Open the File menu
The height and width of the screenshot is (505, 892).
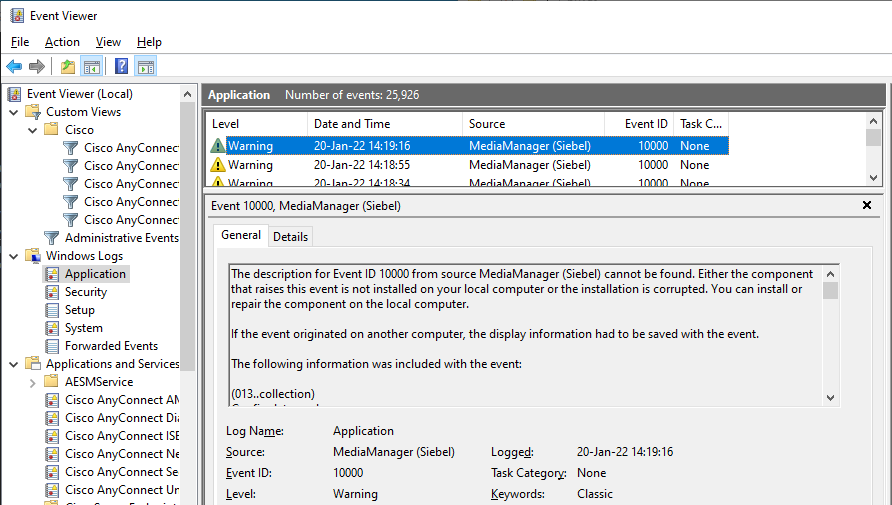point(20,42)
